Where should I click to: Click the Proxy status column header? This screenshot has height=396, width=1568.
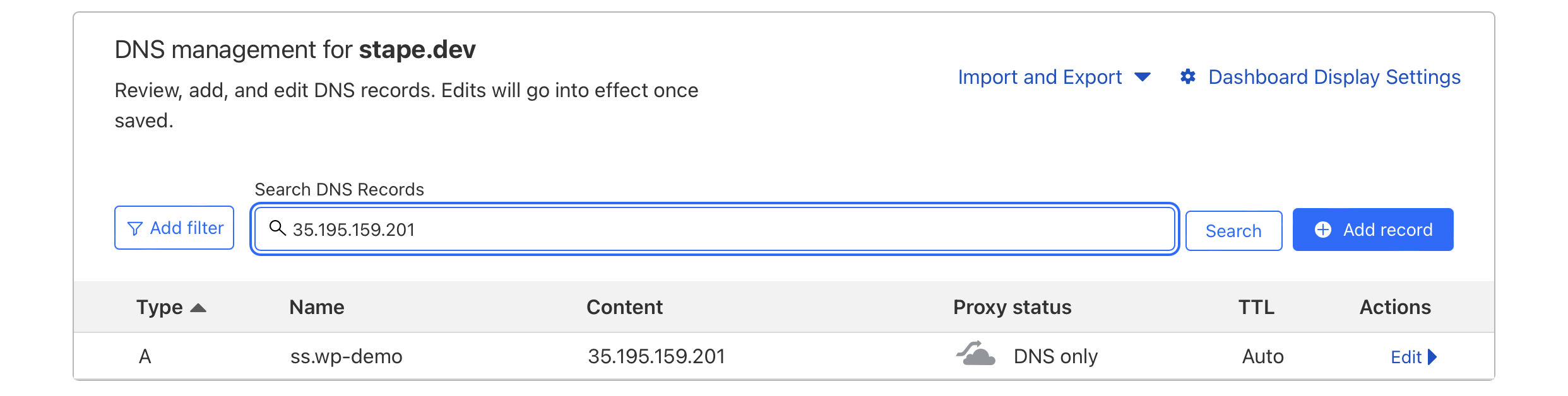tap(1012, 307)
